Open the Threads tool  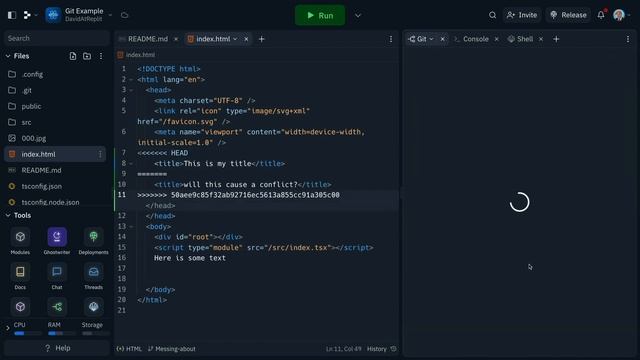(93, 276)
